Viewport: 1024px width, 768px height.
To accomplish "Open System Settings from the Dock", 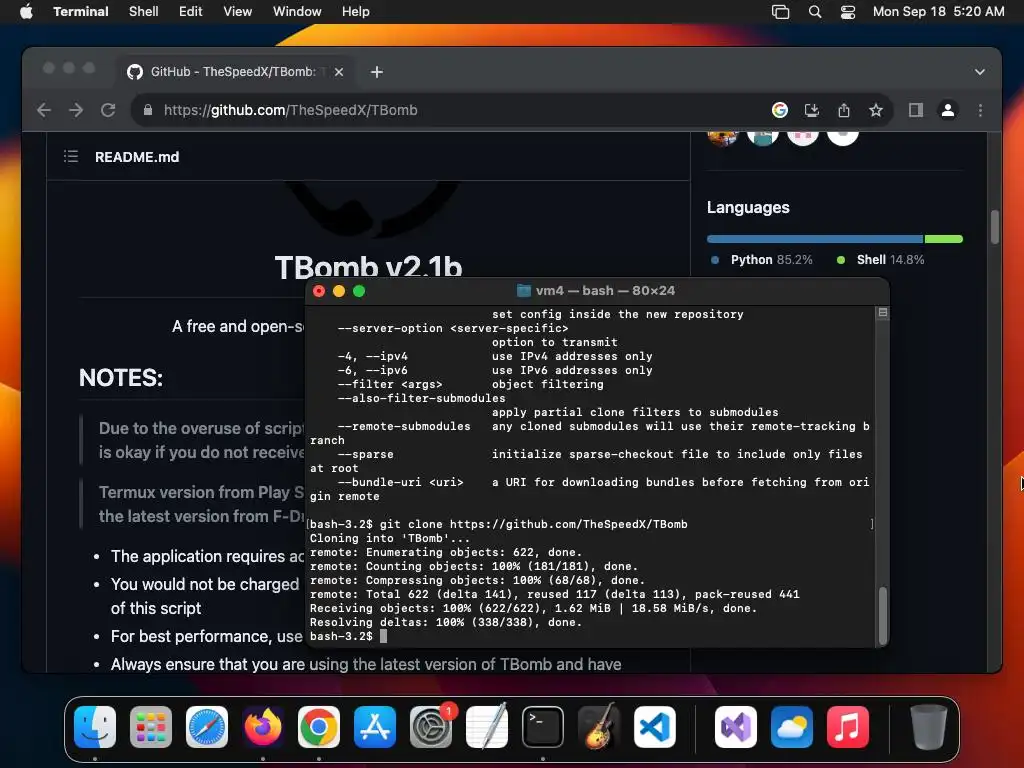I will pyautogui.click(x=431, y=727).
